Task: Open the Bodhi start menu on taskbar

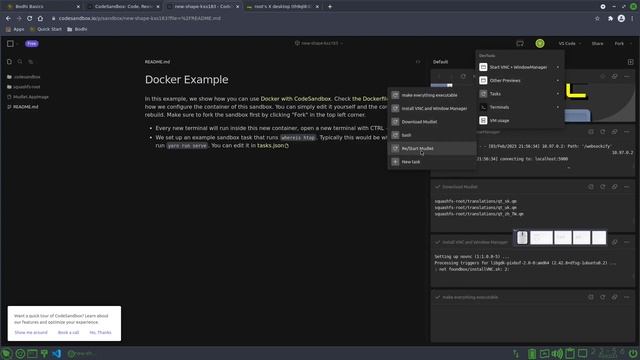Action: click(x=6, y=353)
